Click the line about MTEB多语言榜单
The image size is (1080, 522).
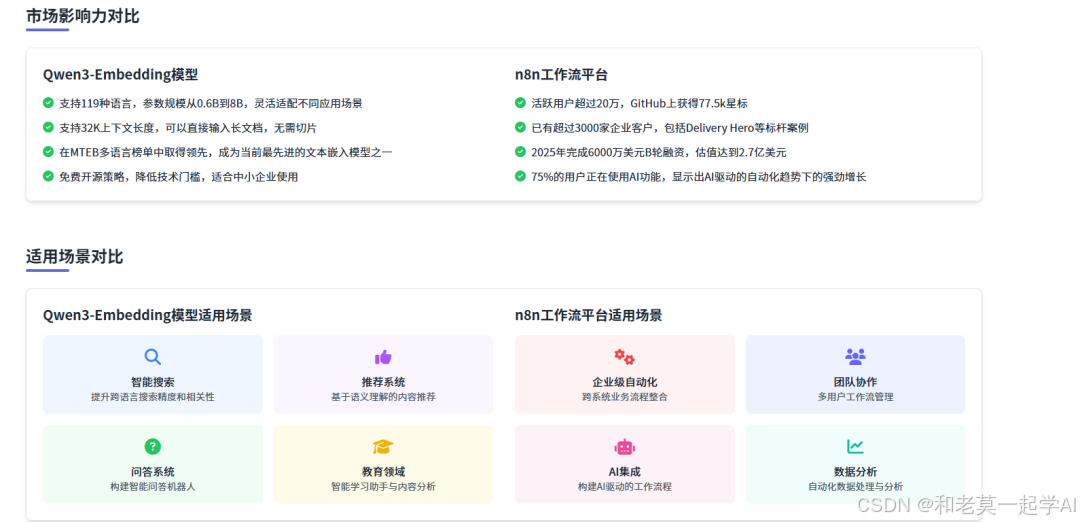[226, 152]
